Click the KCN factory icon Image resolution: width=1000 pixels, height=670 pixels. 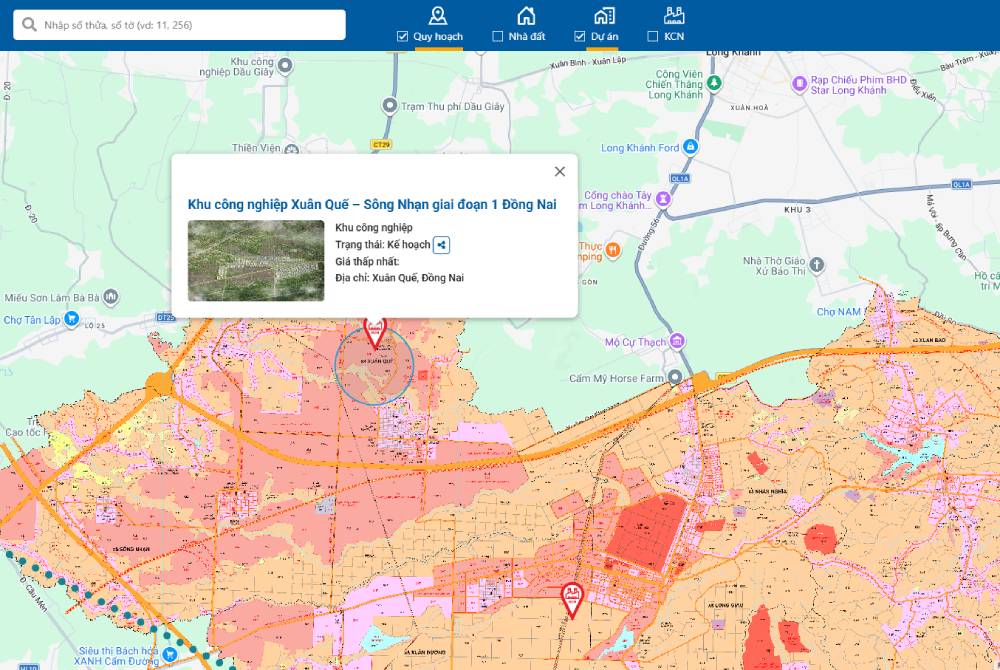673,15
